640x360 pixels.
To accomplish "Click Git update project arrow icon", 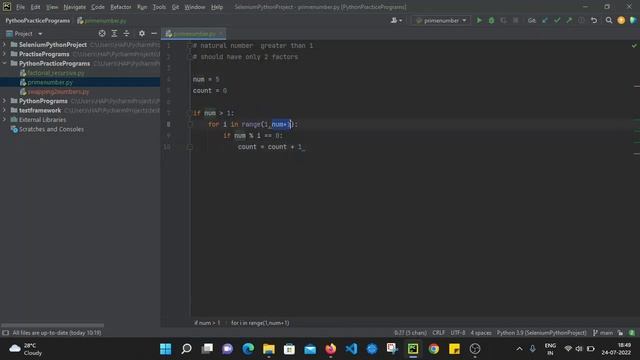I will click(544, 20).
